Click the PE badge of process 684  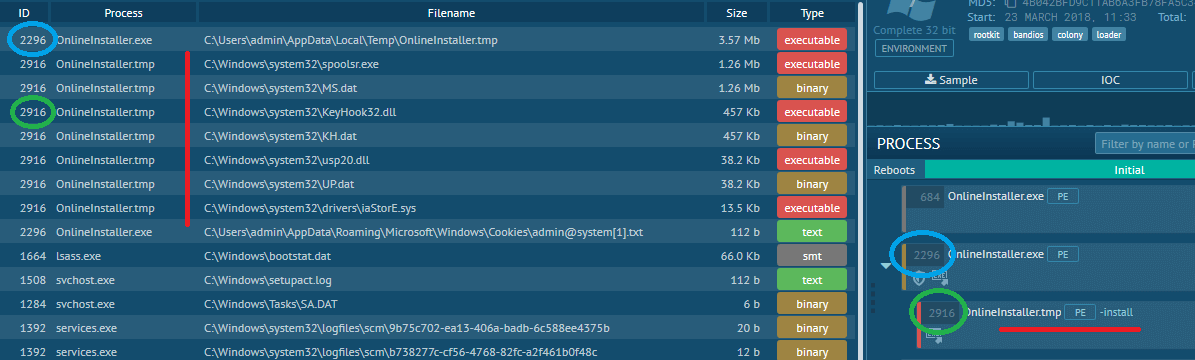point(1062,197)
